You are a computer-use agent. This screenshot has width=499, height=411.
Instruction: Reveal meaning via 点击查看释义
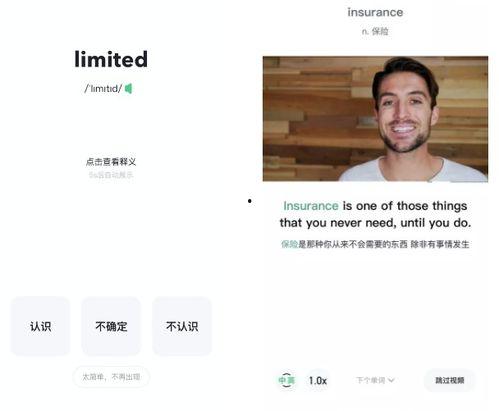click(111, 162)
